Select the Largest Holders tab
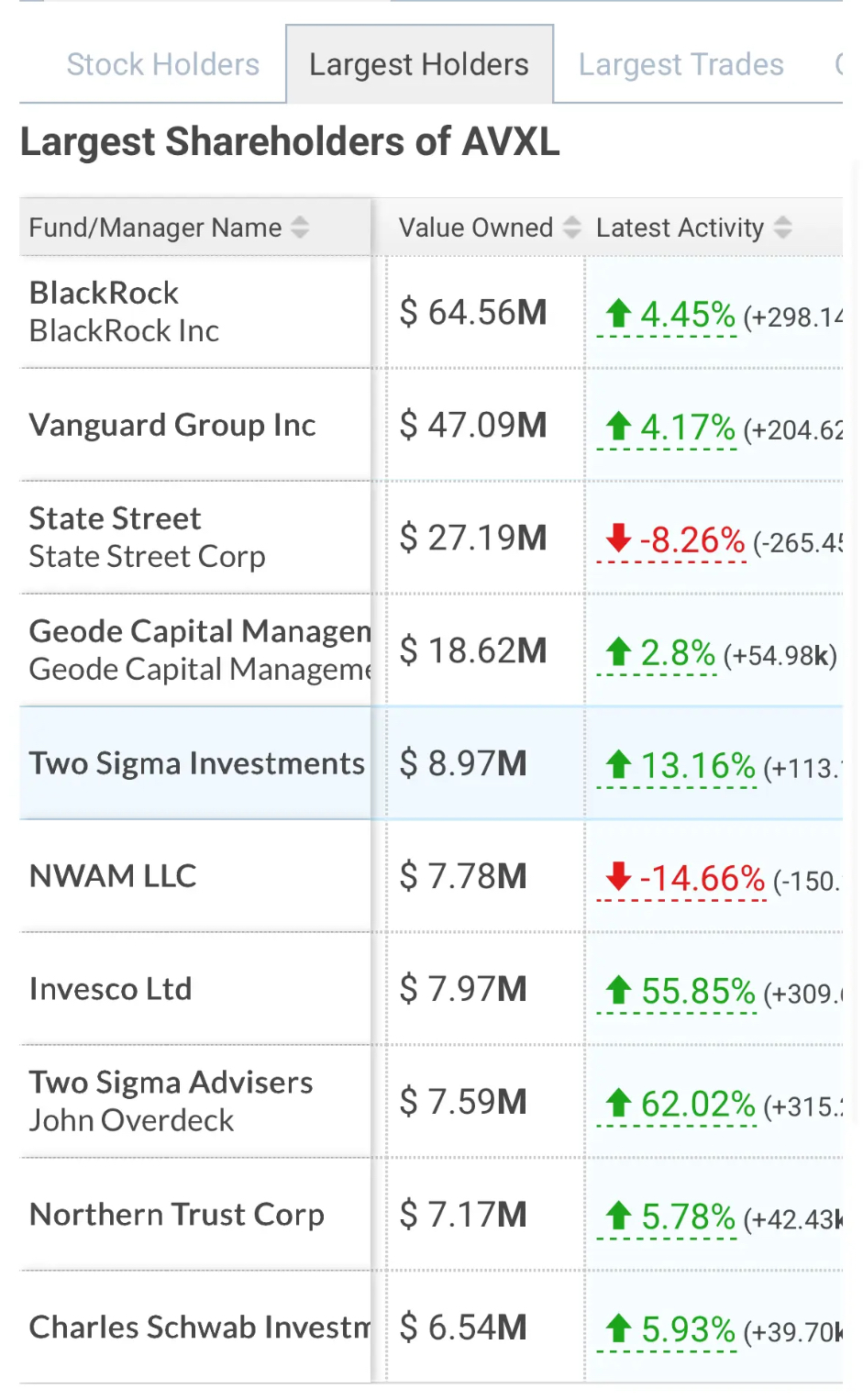Image resolution: width=863 pixels, height=1400 pixels. click(419, 64)
